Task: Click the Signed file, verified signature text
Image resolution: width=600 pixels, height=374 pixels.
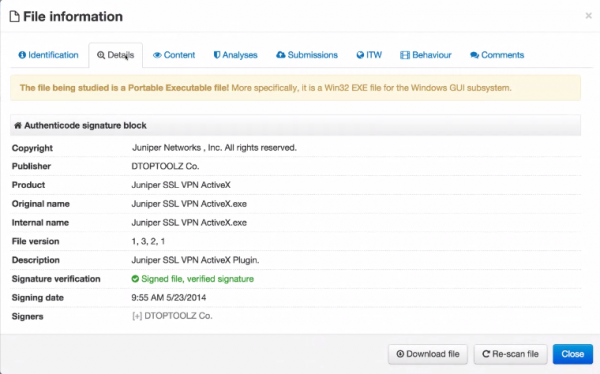Action: pyautogui.click(x=197, y=279)
